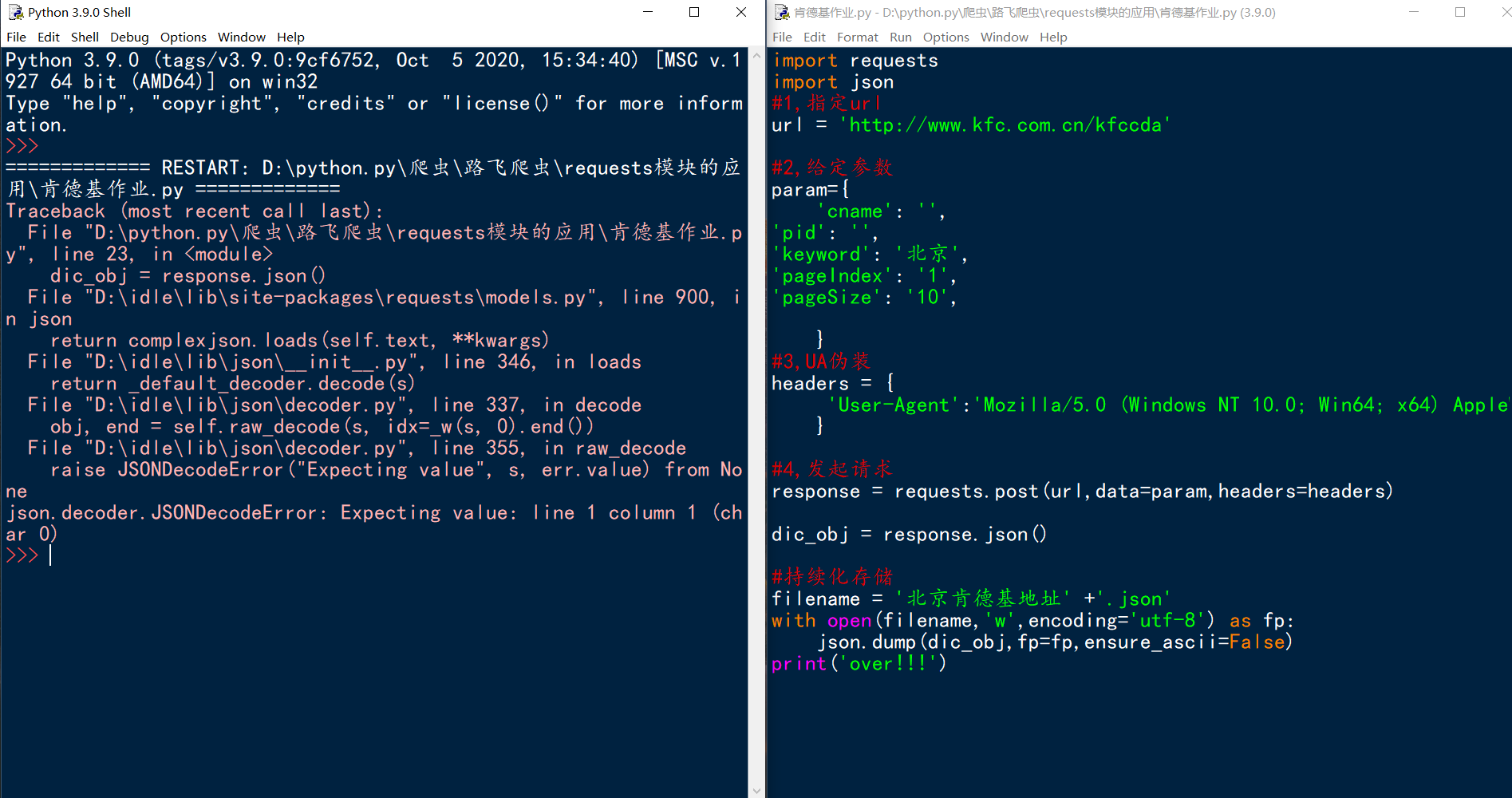Click 'dic_obj = response.json()' in editor
The width and height of the screenshot is (1512, 798).
click(909, 535)
